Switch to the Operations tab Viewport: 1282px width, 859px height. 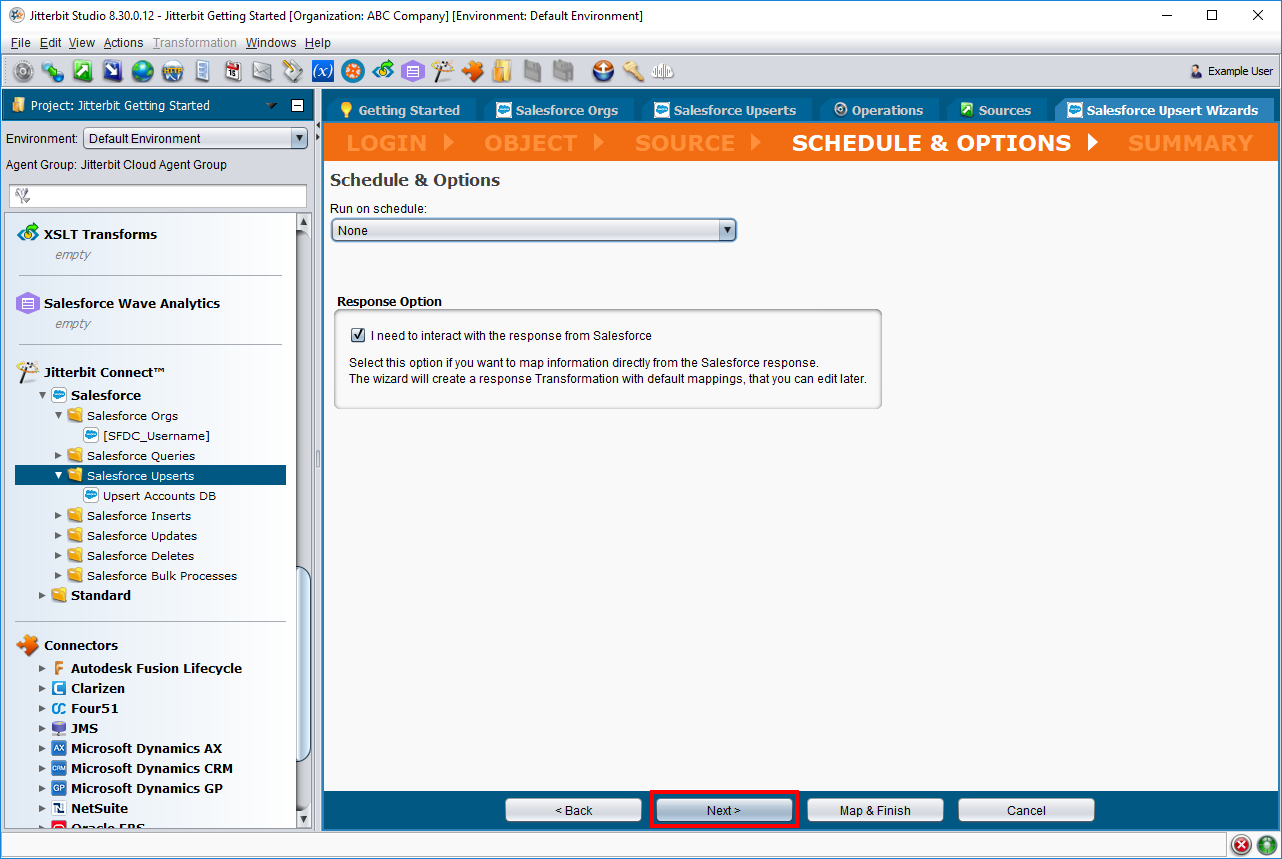point(877,110)
